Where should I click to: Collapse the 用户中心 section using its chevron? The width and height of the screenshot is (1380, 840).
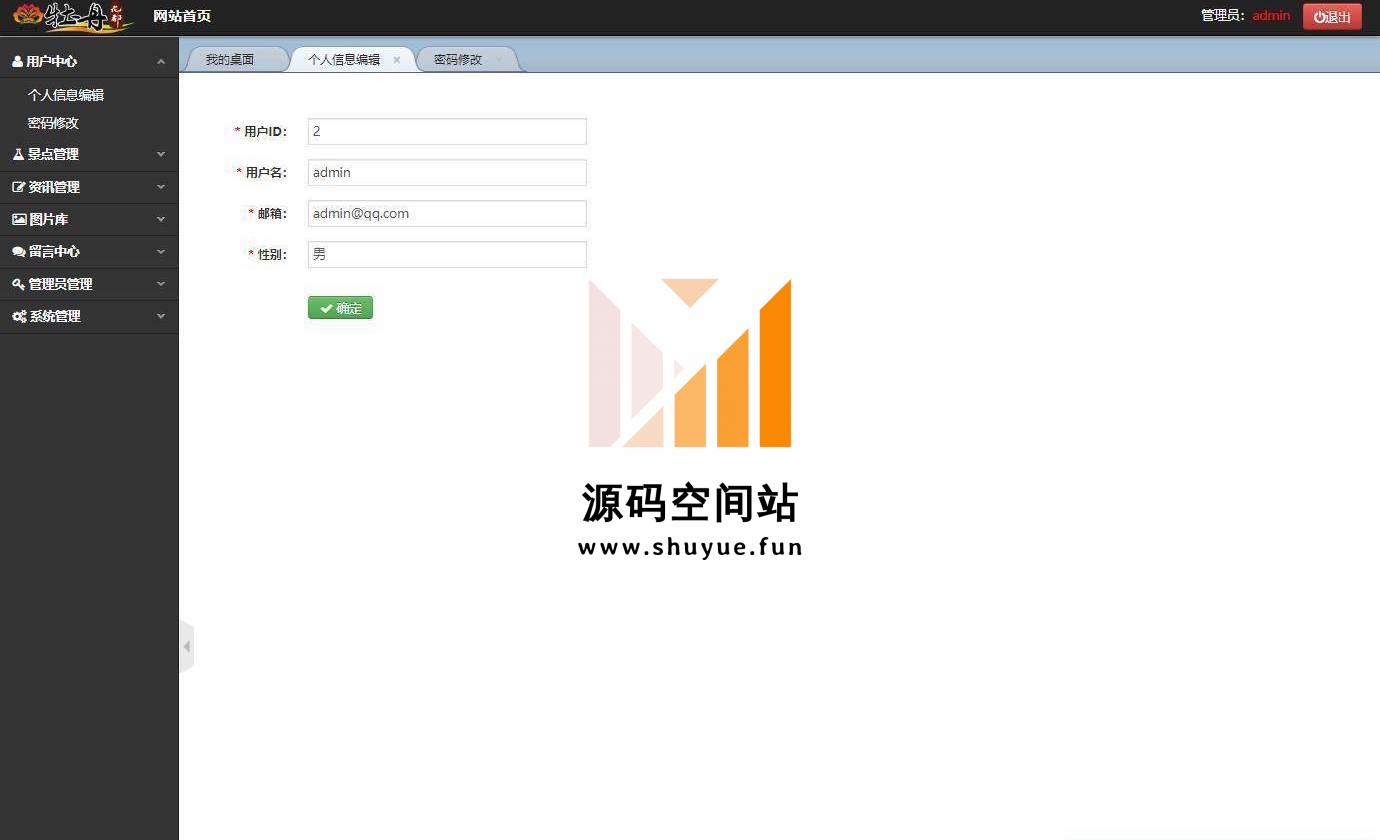coord(161,62)
